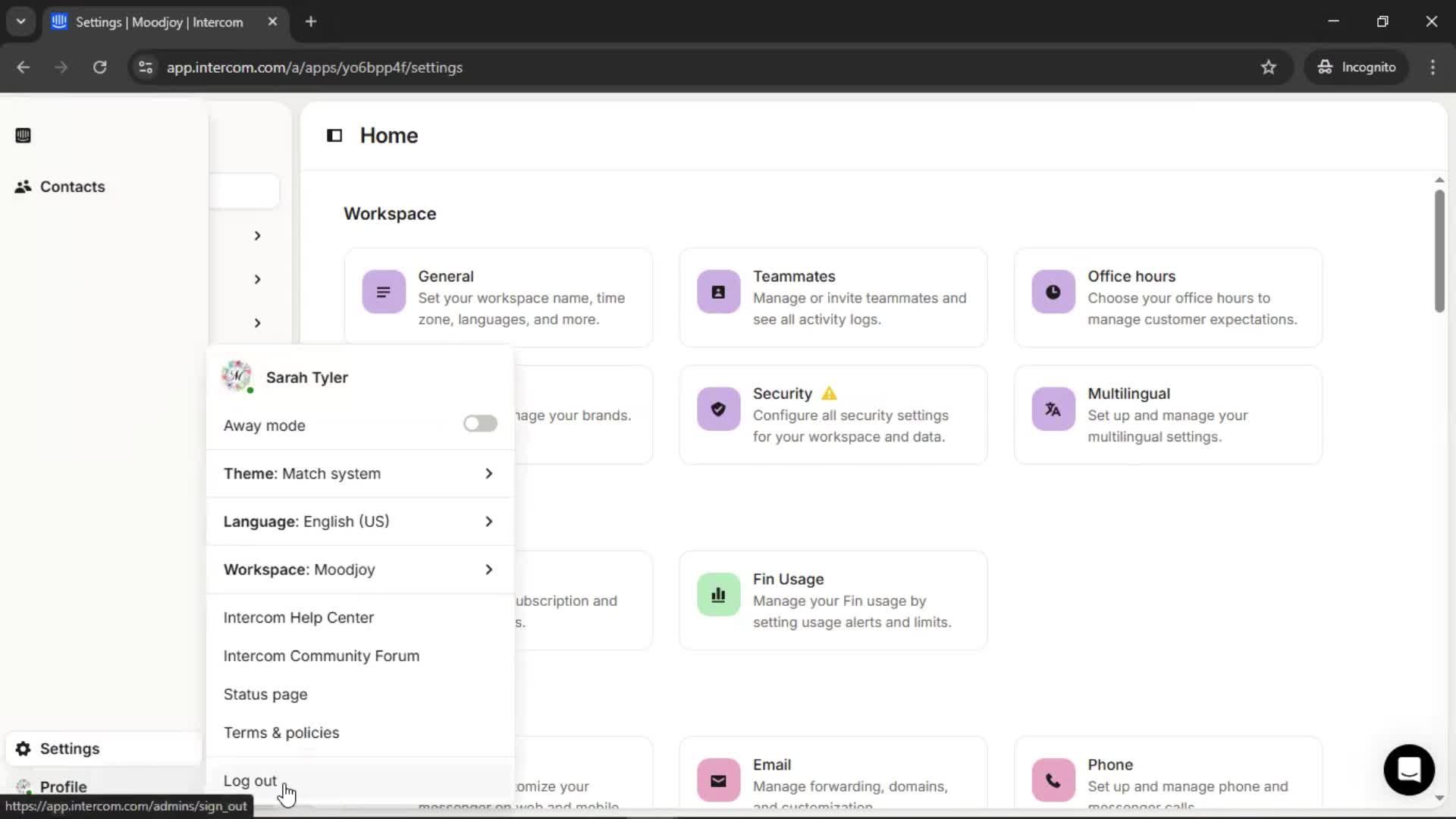Click the Multilingual translate icon
The image size is (1456, 819).
[1053, 409]
